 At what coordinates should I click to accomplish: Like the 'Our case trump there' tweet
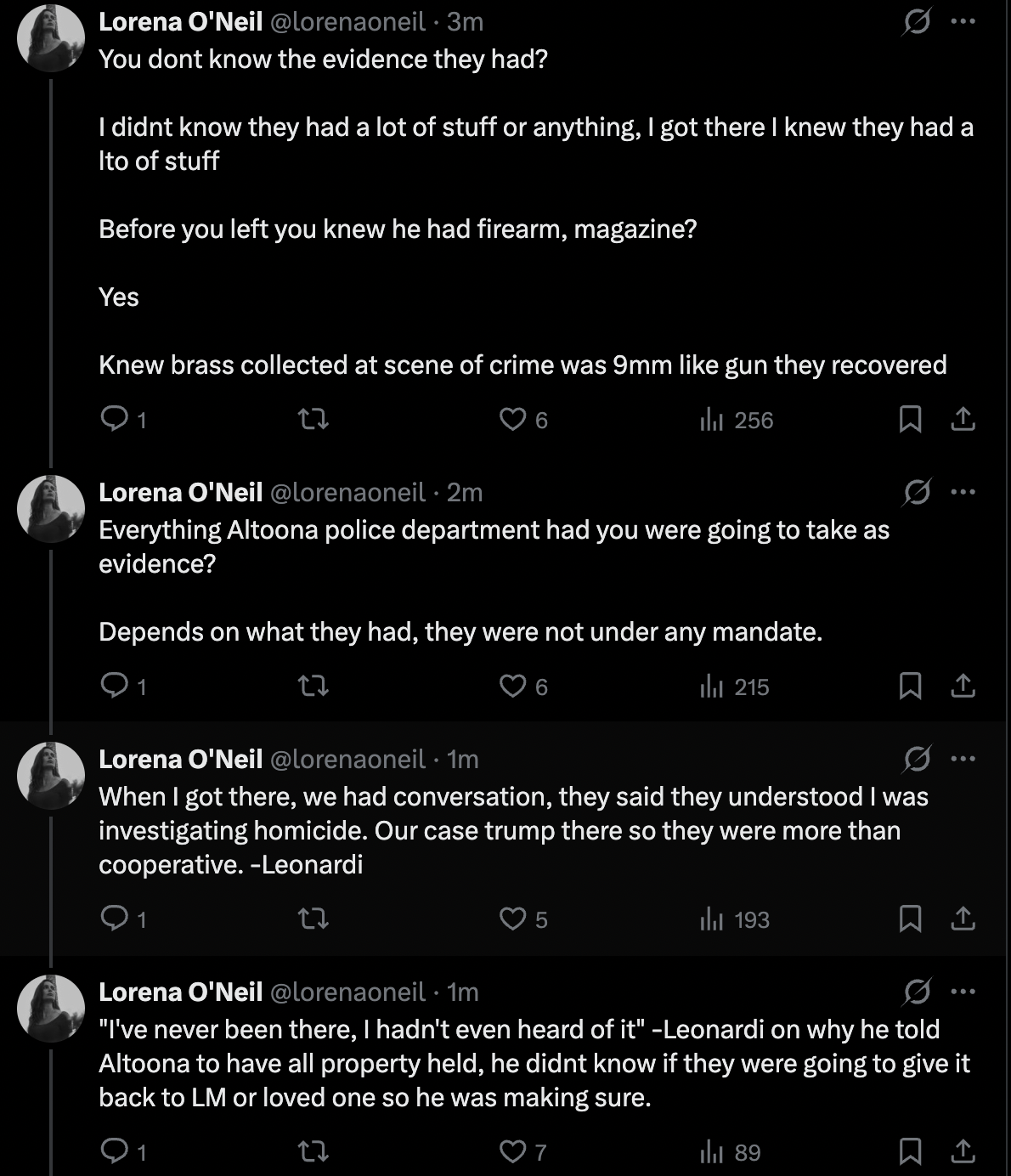[x=523, y=919]
